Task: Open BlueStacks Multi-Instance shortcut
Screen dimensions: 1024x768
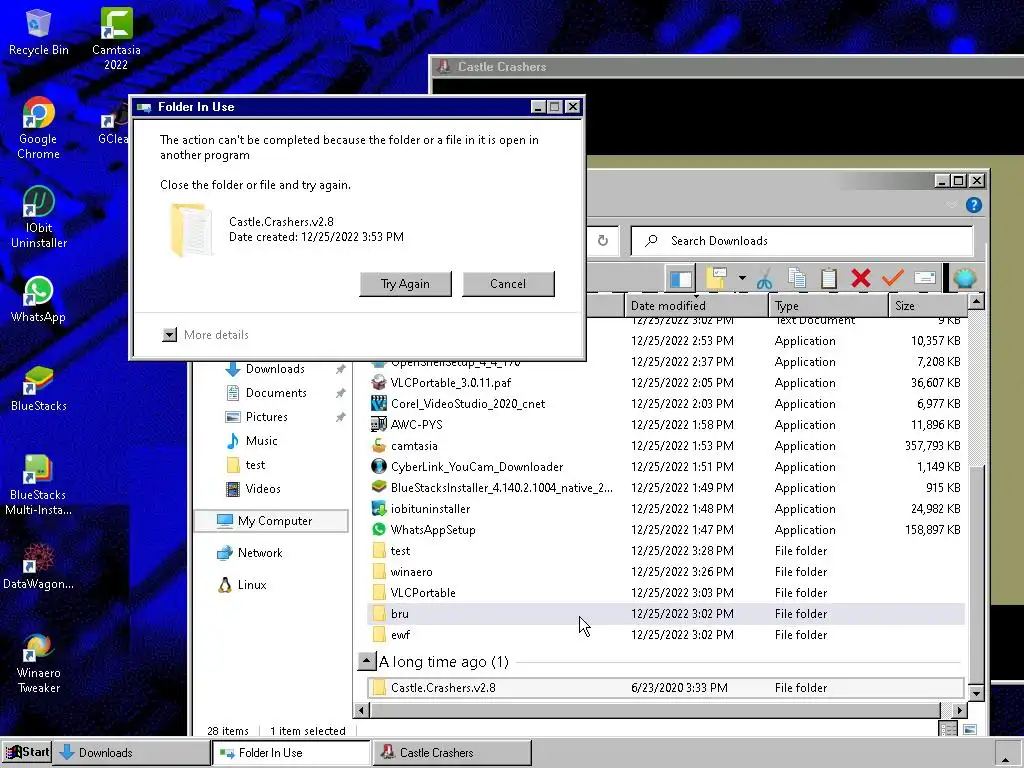Action: click(x=39, y=485)
